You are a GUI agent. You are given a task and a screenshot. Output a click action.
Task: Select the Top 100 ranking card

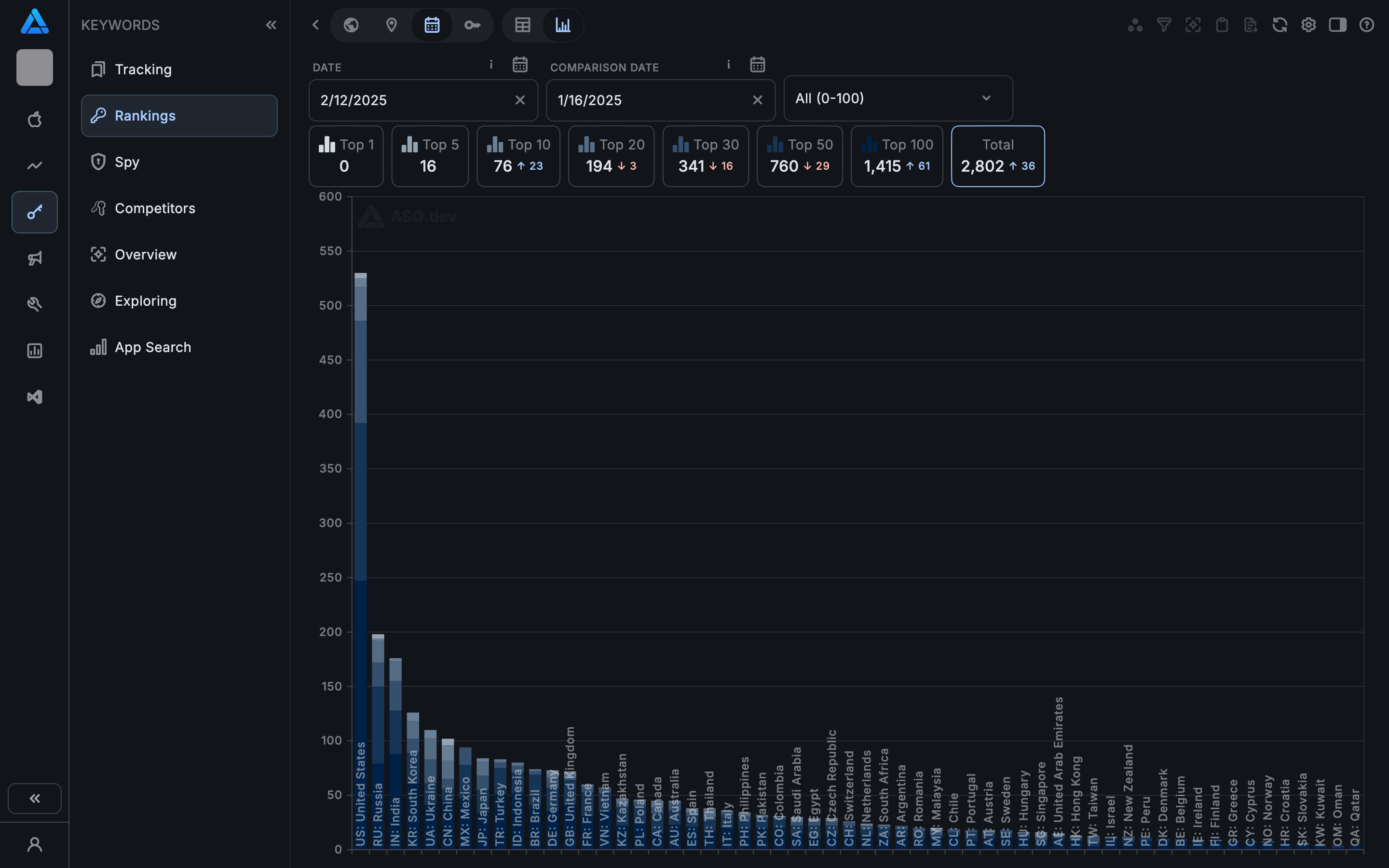[896, 156]
